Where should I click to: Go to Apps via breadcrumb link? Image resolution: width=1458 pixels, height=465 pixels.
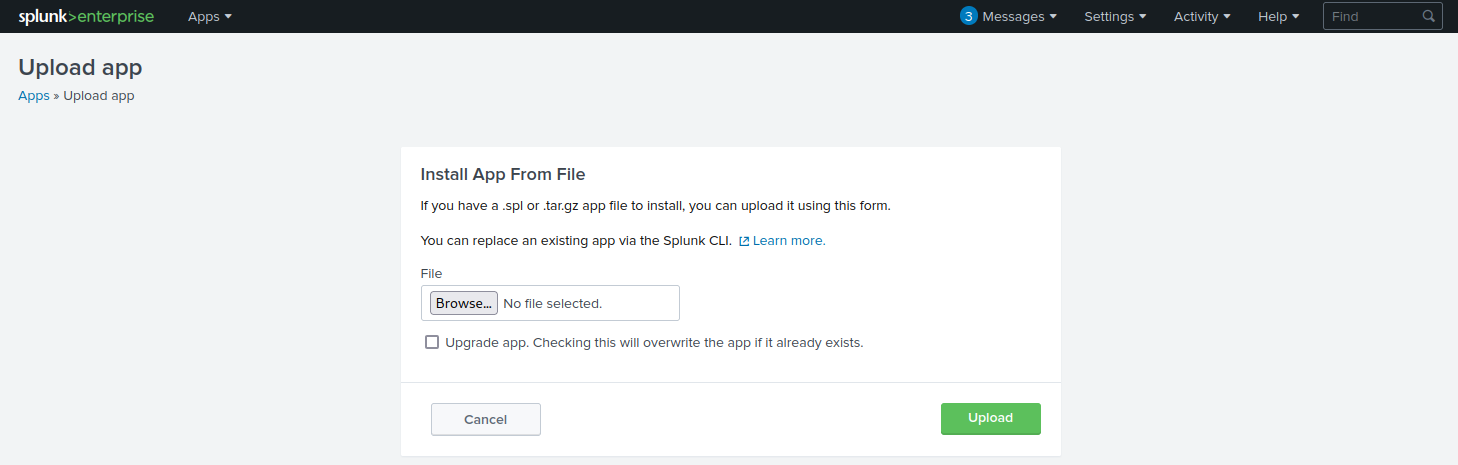33,96
